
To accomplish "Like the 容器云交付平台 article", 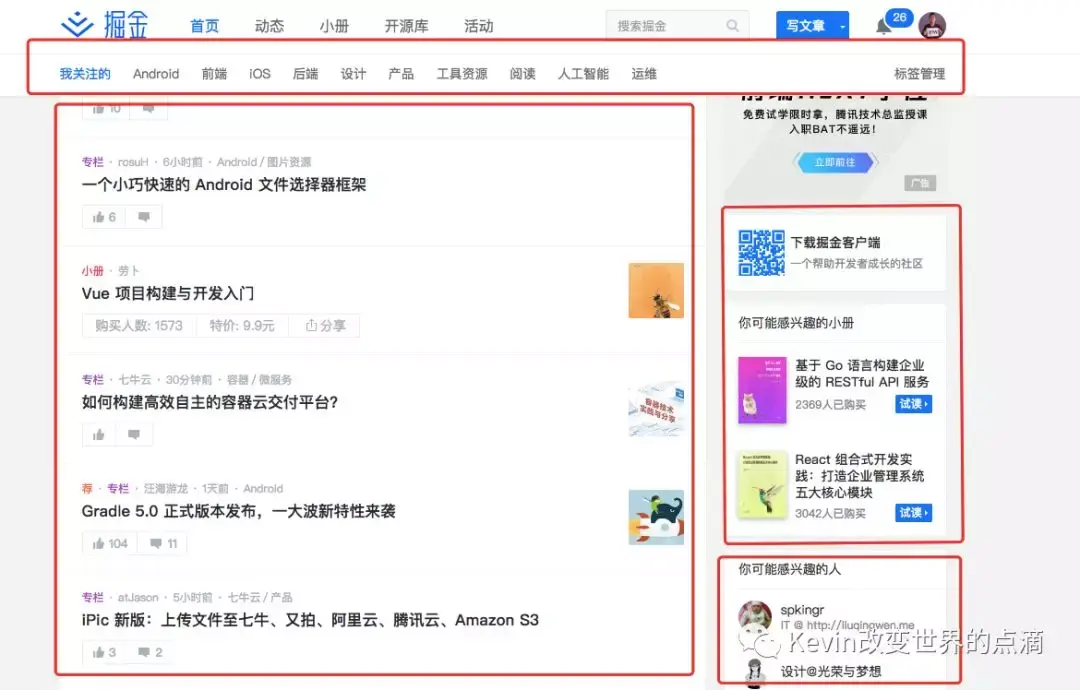I will click(98, 435).
